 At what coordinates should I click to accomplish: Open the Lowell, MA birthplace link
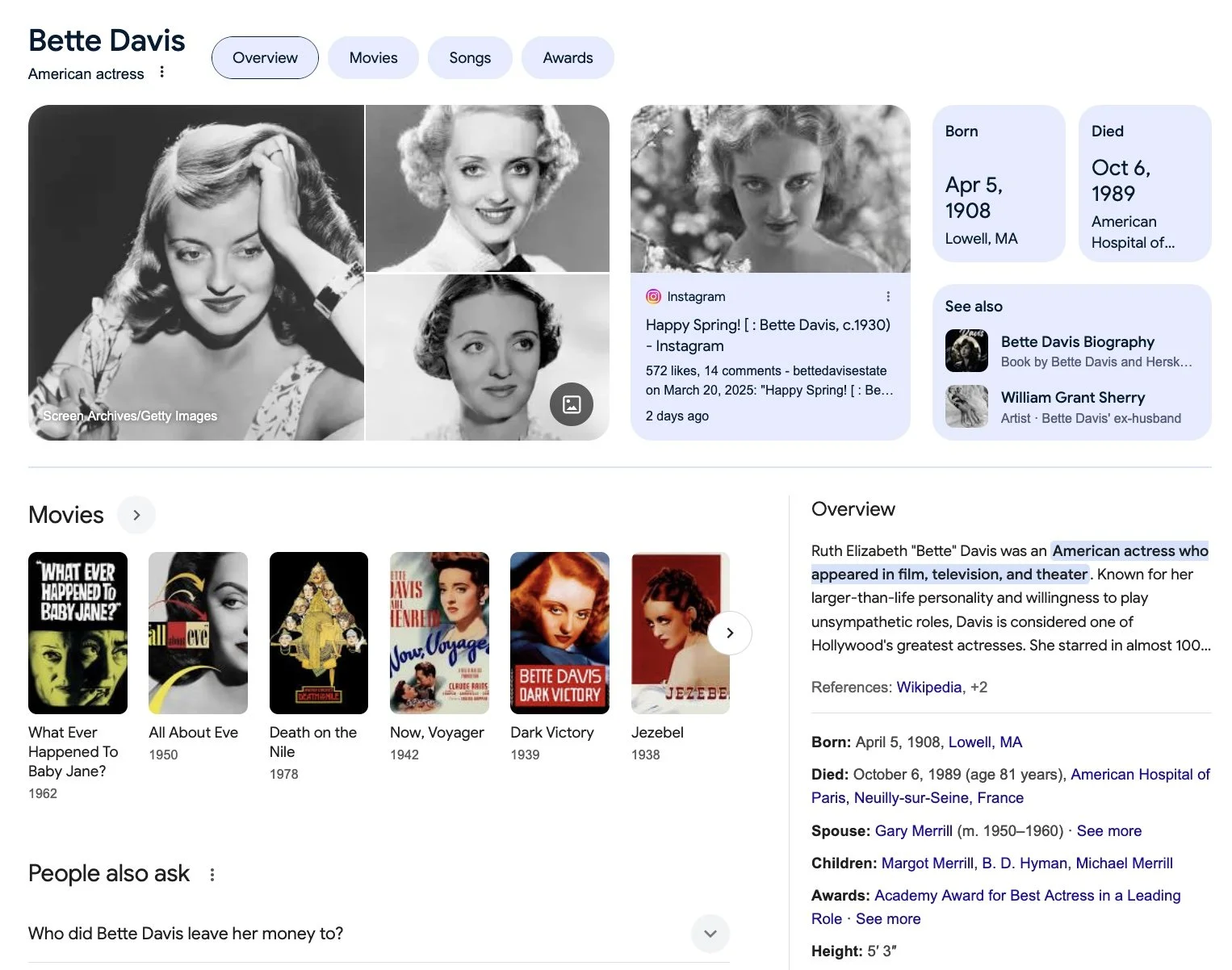tap(985, 742)
